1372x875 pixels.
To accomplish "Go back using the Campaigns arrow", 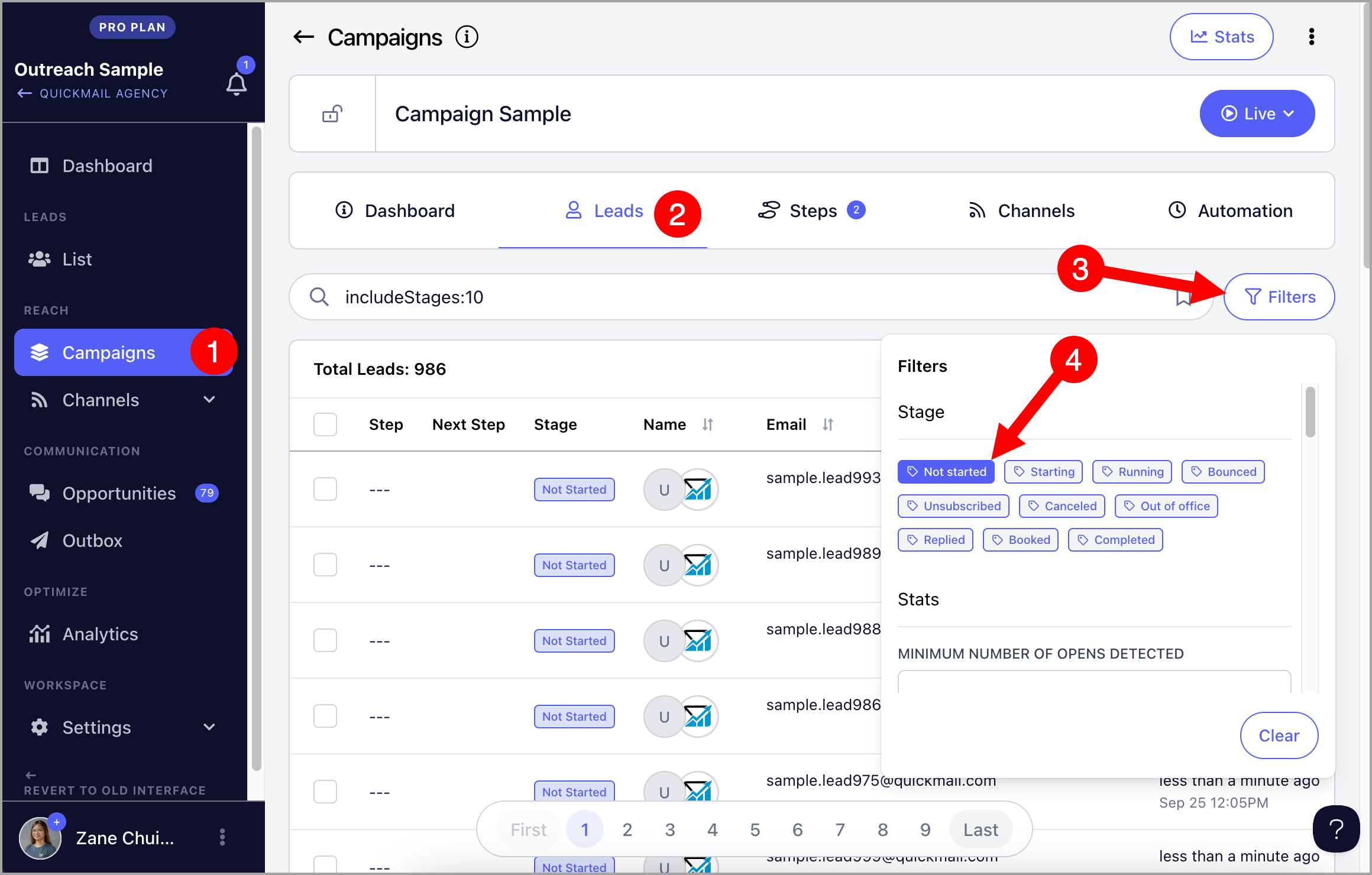I will click(x=304, y=37).
